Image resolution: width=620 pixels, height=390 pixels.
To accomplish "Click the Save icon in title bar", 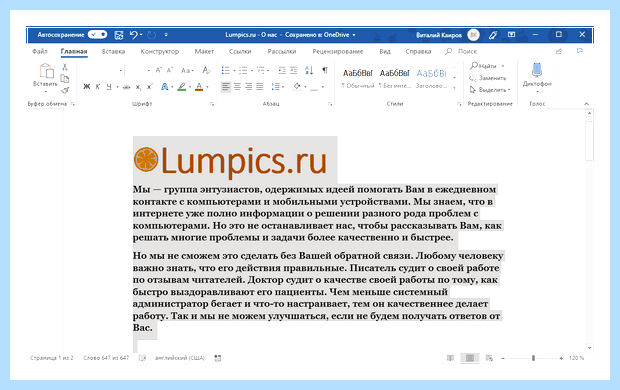I will [x=119, y=35].
